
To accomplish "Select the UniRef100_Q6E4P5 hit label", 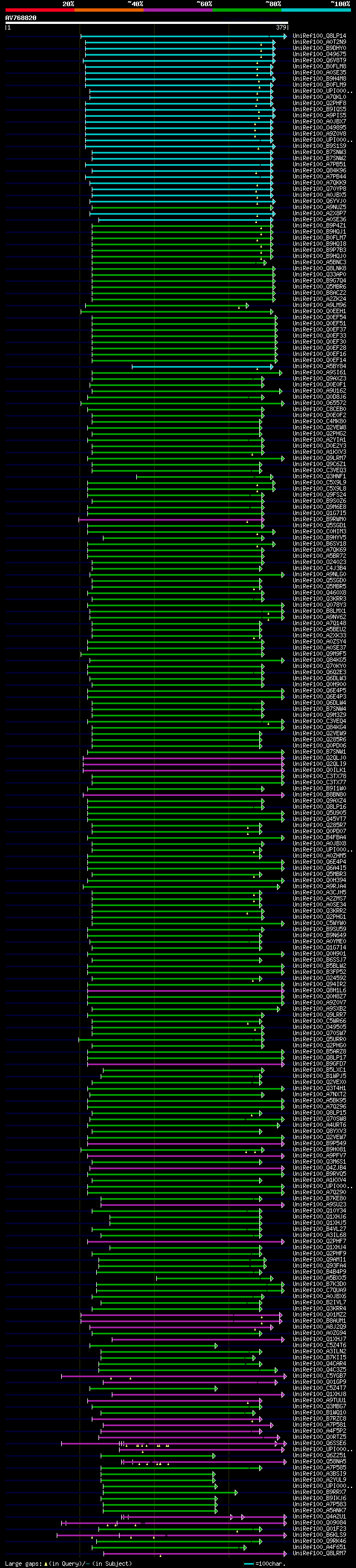I will click(319, 691).
